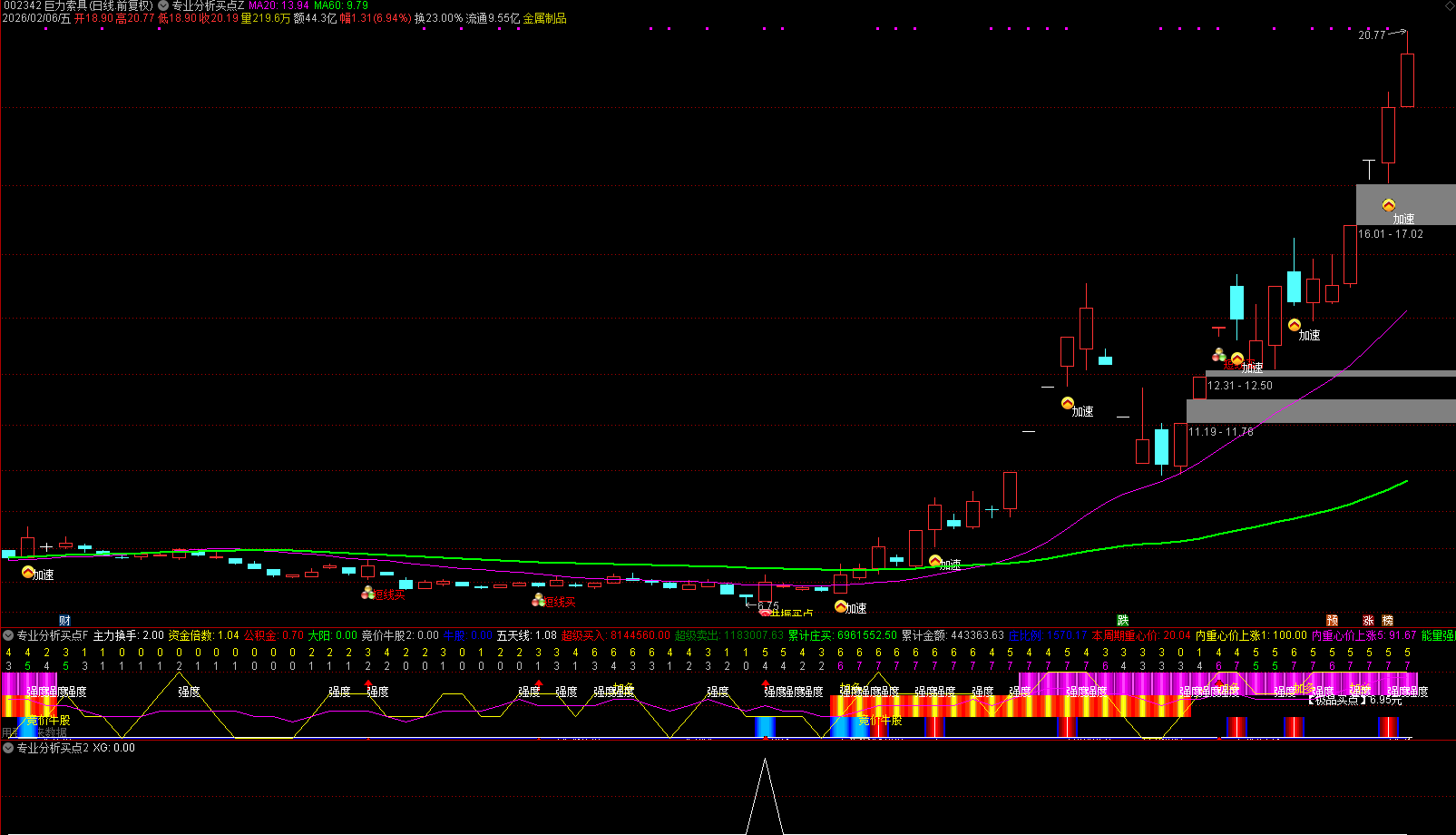Image resolution: width=1456 pixels, height=835 pixels.
Task: Click the tall red candlestick at the 20.77 high
Action: coord(1407,80)
